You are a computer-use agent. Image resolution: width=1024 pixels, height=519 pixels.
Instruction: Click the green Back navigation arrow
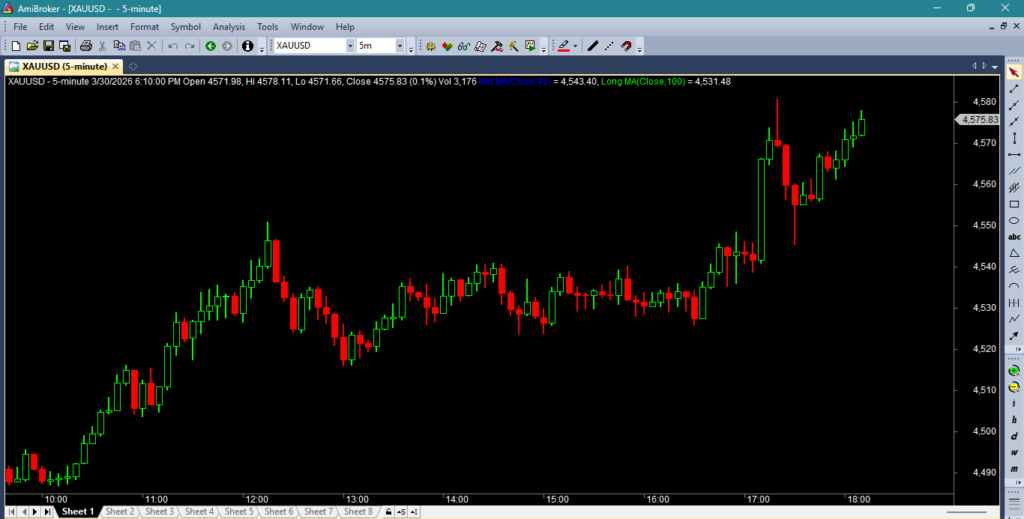coord(210,46)
